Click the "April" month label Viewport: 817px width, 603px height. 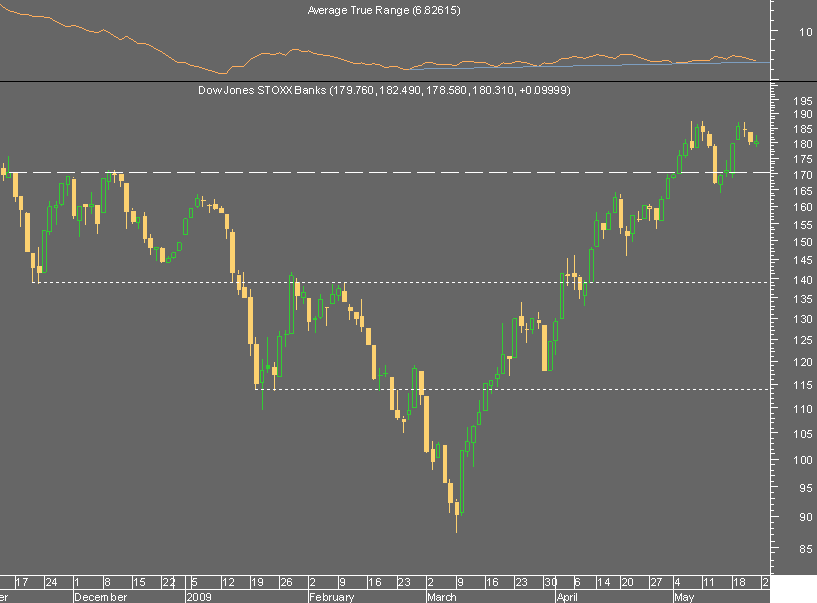pos(567,597)
